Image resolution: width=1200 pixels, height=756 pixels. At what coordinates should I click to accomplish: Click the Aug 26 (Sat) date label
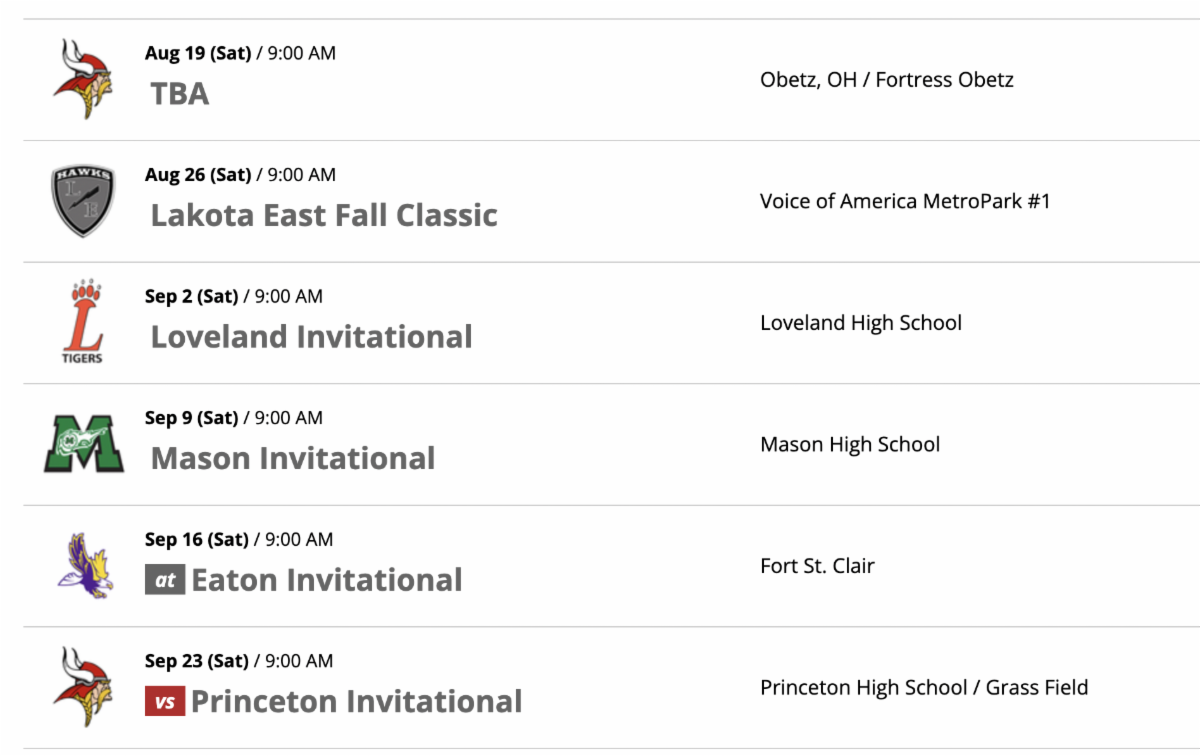coord(198,175)
